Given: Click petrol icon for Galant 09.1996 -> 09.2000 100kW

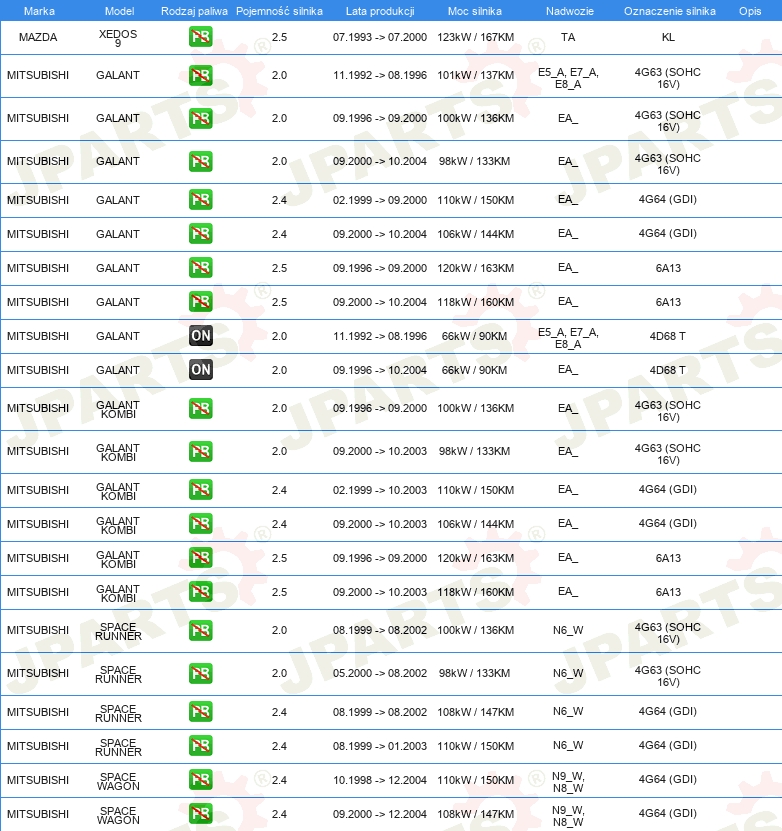Looking at the screenshot, I should click(201, 118).
